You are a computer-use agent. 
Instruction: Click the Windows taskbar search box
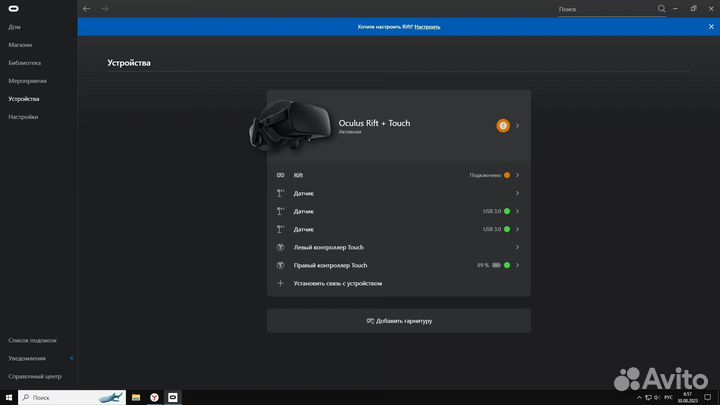tap(72, 398)
